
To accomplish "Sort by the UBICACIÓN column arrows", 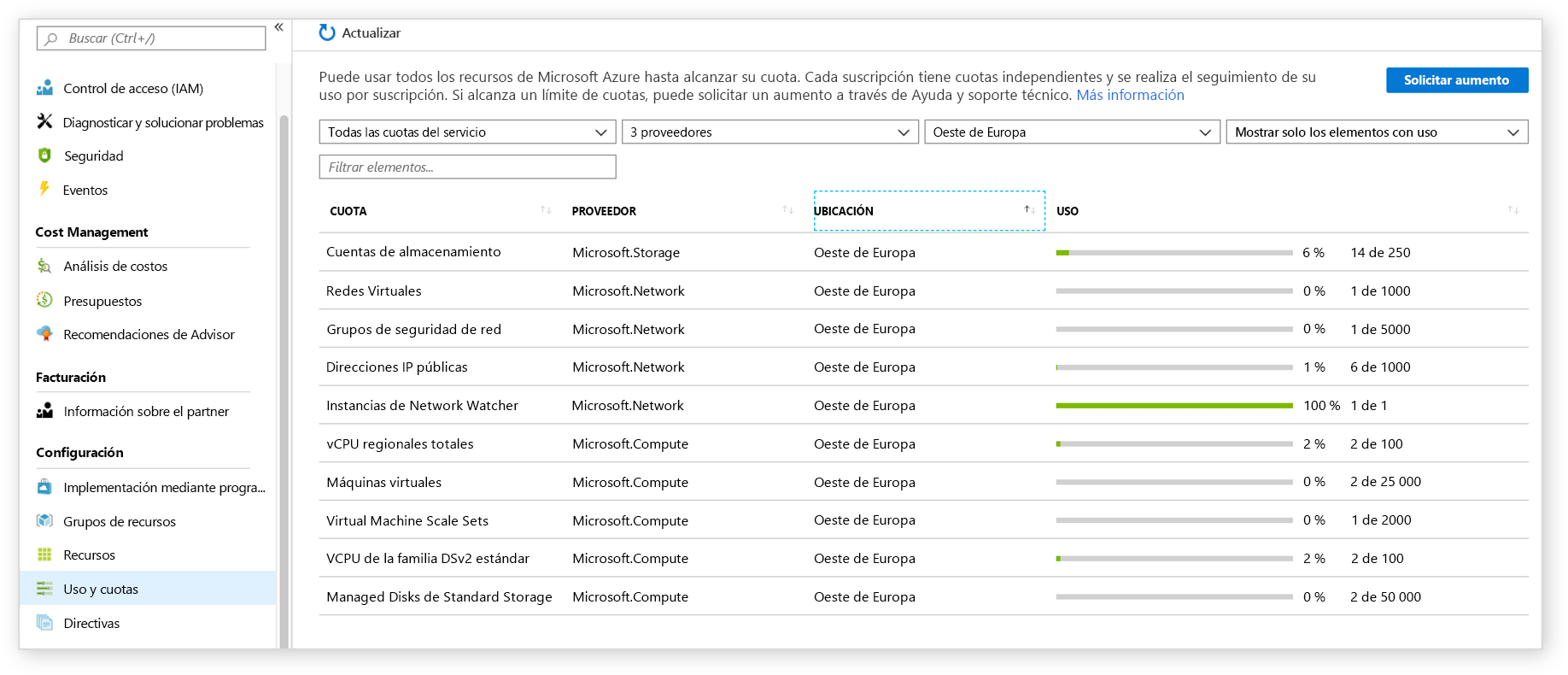I will coord(1030,210).
